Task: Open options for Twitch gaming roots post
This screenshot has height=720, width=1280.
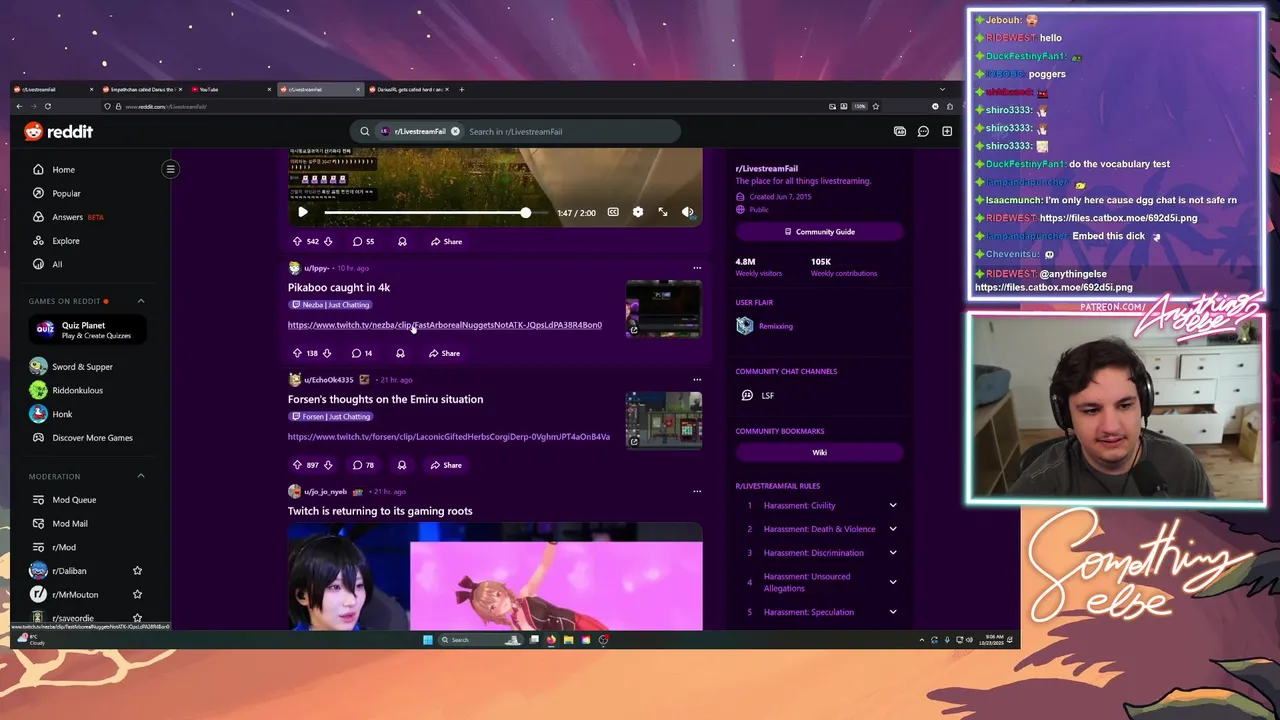Action: click(697, 492)
